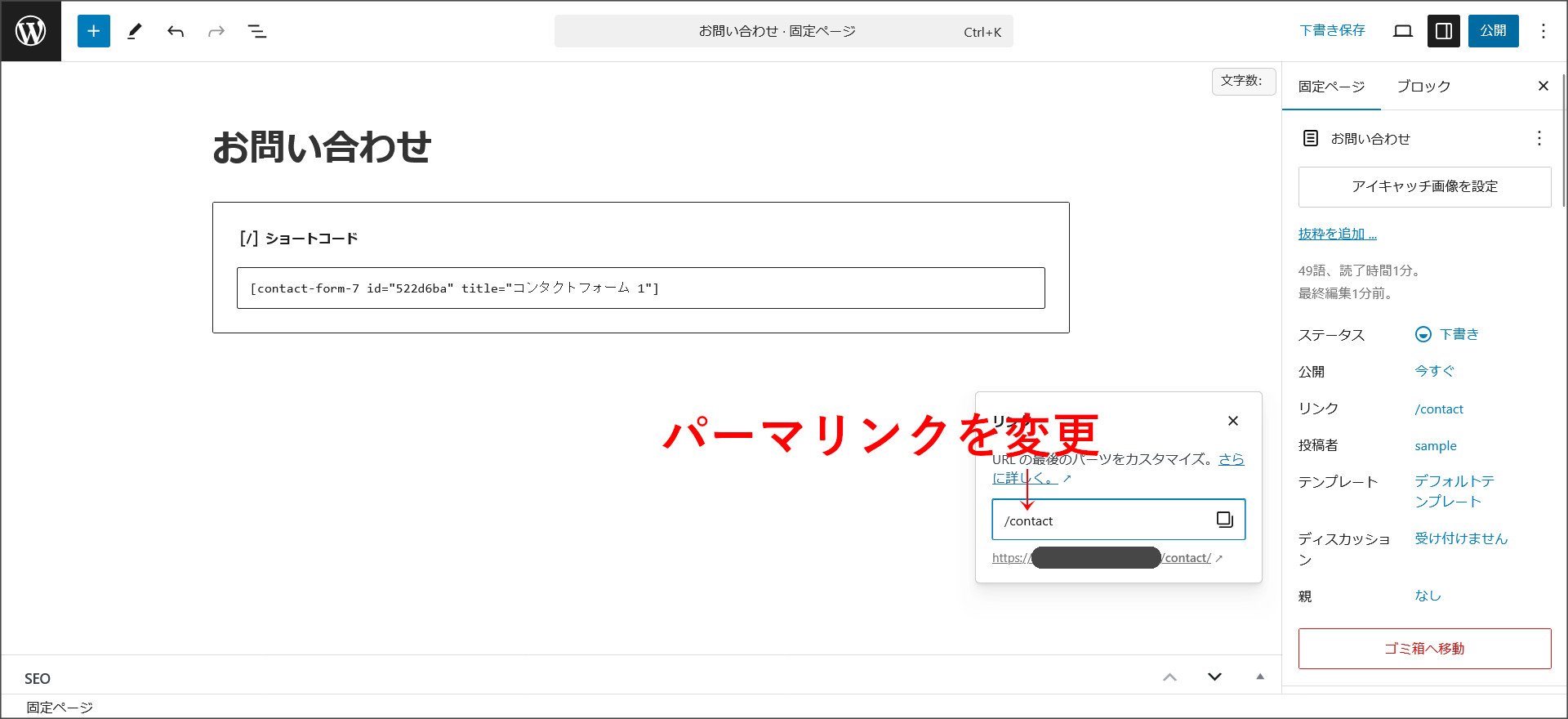Open page actions menu beside お問い合わせ

(x=1539, y=138)
